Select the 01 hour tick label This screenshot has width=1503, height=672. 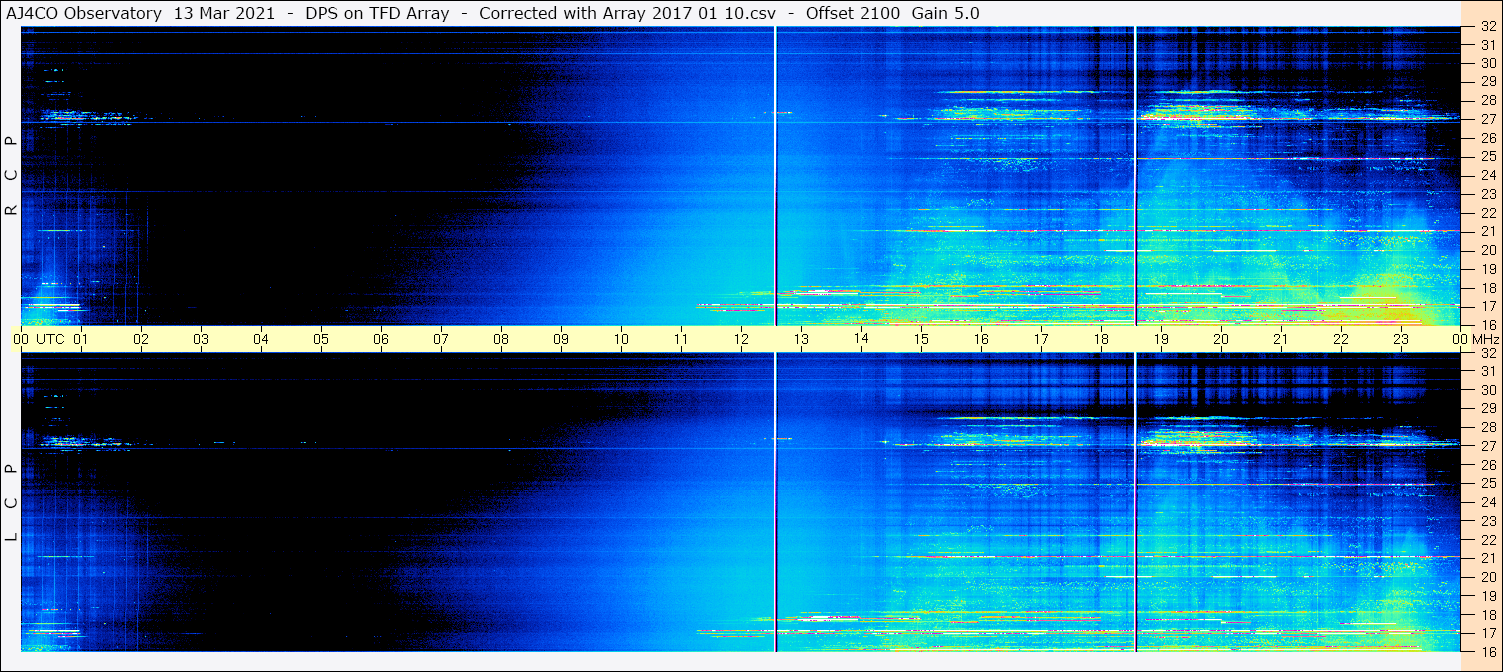(x=81, y=339)
